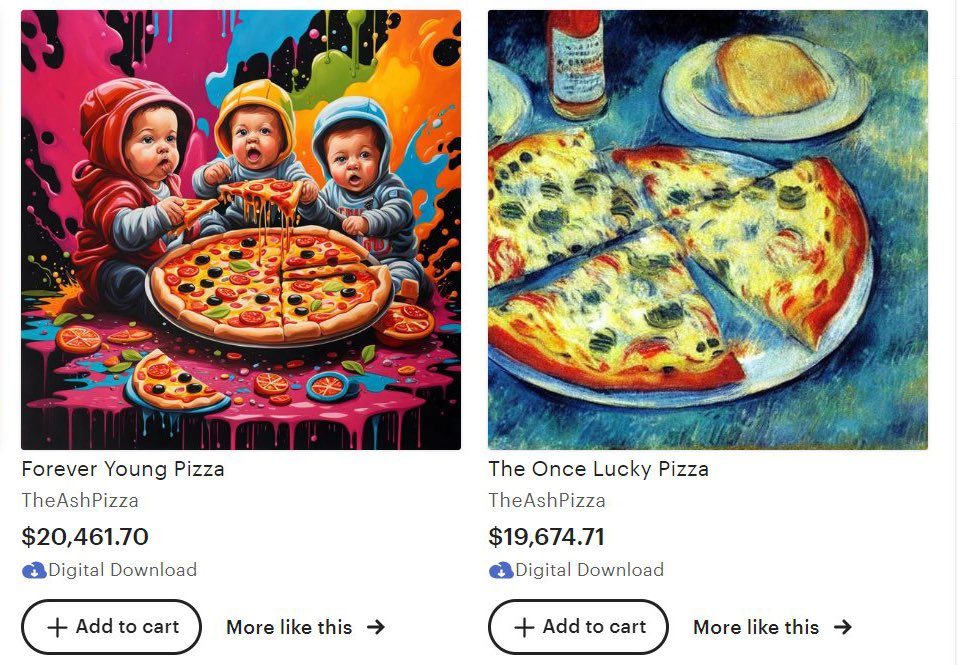Visit TheAshPizza shop under Forever Young Pizza
The width and height of the screenshot is (957, 665).
(80, 500)
